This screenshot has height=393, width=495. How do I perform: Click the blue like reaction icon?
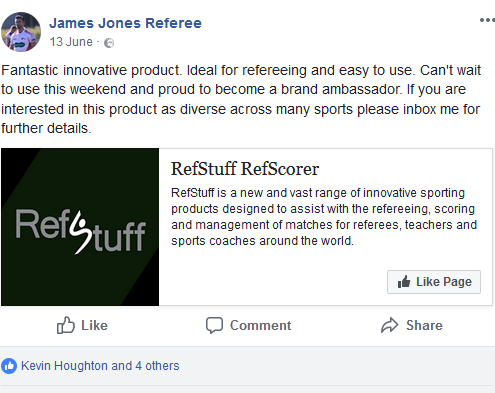point(9,366)
